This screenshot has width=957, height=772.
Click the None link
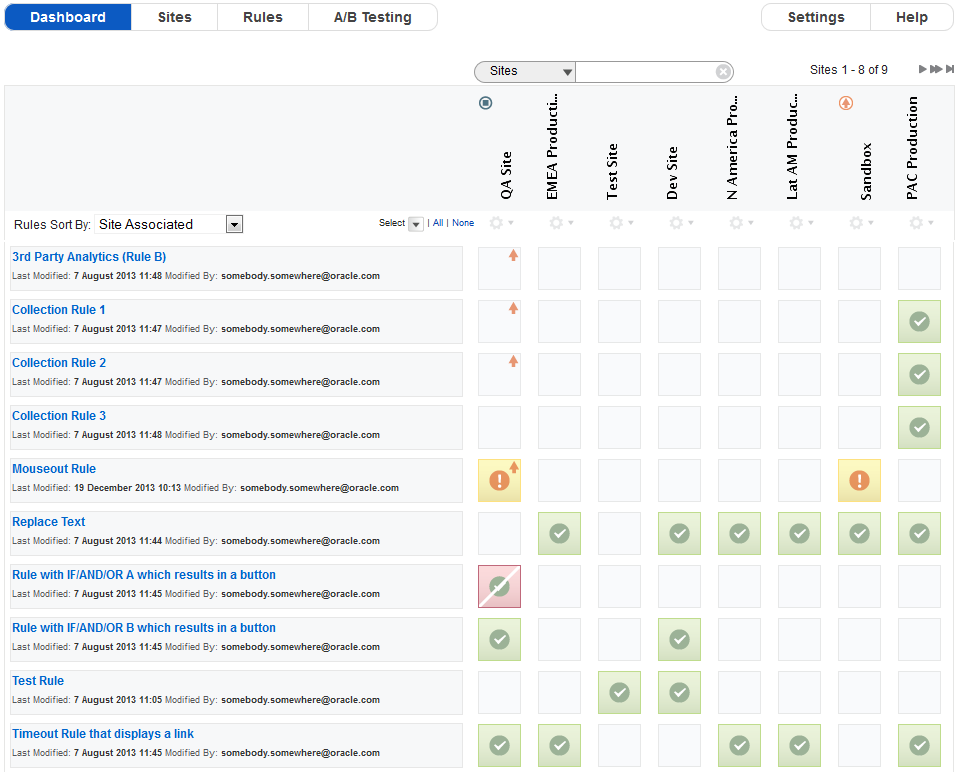(x=463, y=223)
